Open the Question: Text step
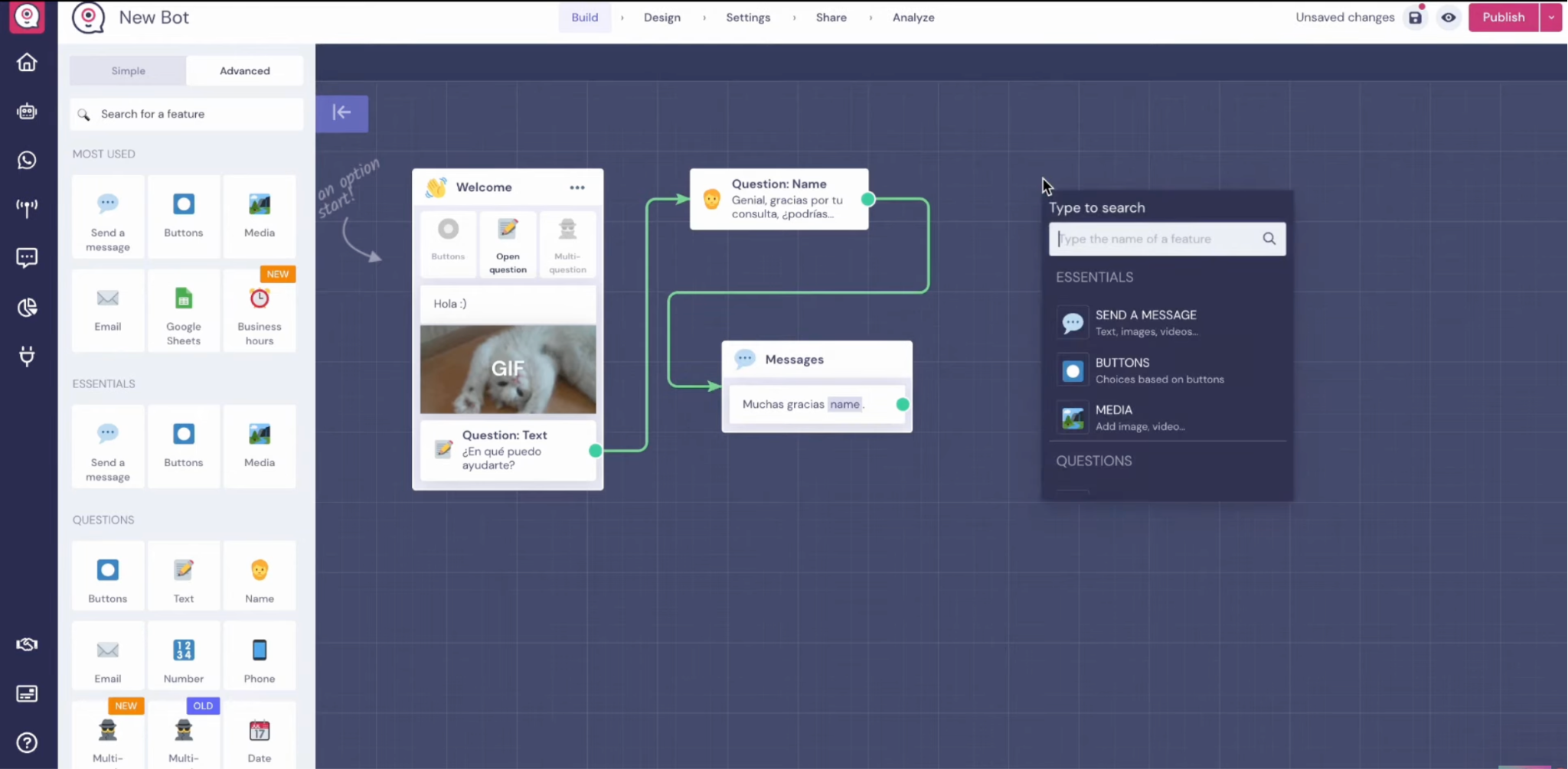The height and width of the screenshot is (769, 1568). 508,450
